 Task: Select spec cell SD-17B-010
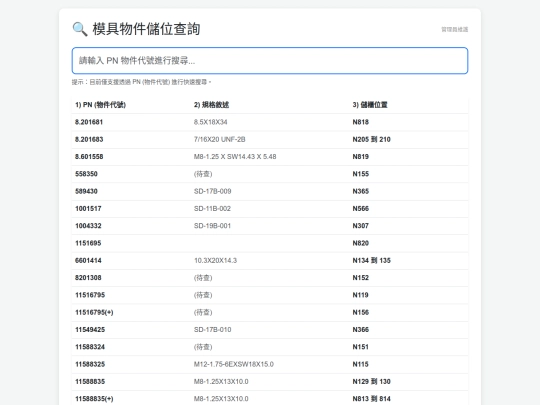(212, 330)
